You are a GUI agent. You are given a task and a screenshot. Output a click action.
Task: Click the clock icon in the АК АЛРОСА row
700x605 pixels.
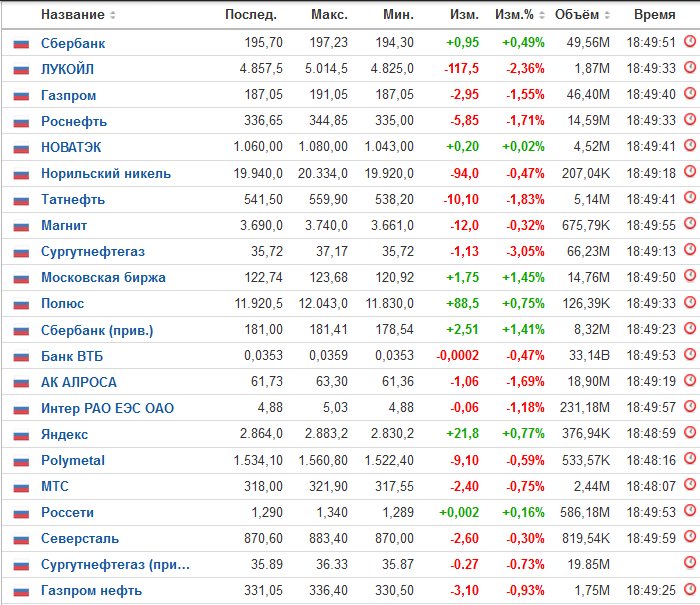click(x=690, y=380)
